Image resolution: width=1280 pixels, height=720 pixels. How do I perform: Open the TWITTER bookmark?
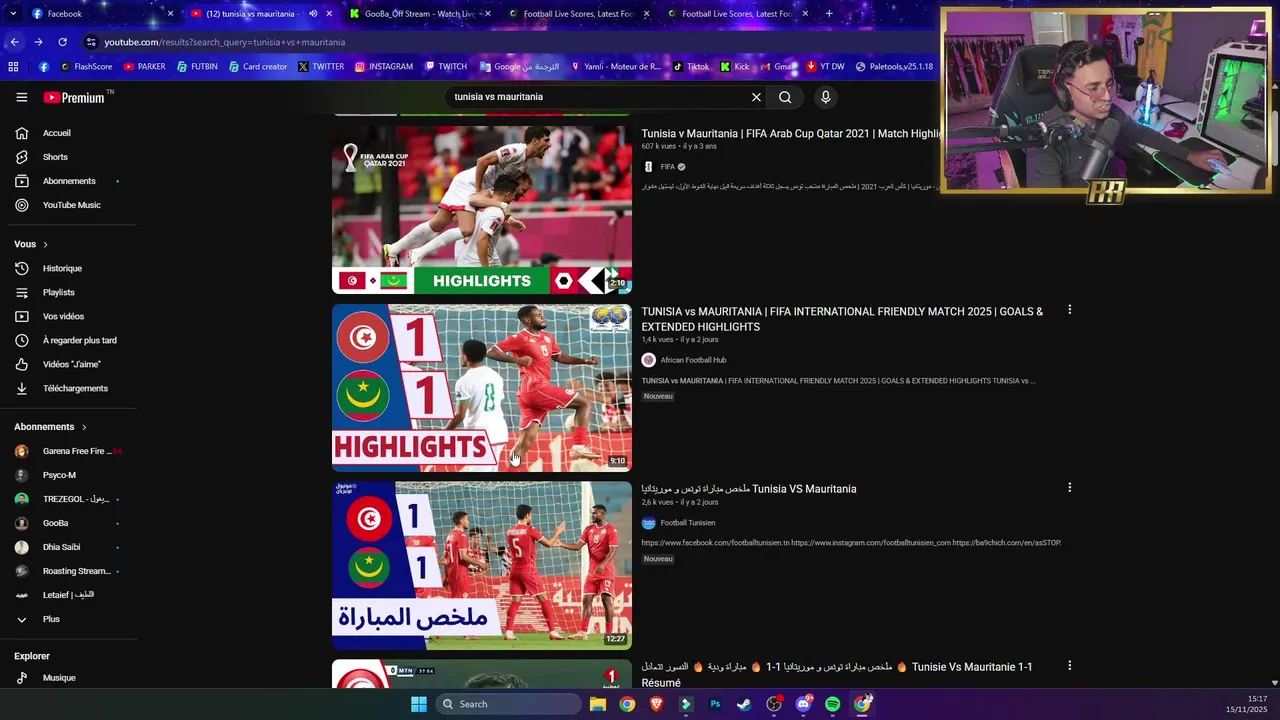pyautogui.click(x=321, y=67)
